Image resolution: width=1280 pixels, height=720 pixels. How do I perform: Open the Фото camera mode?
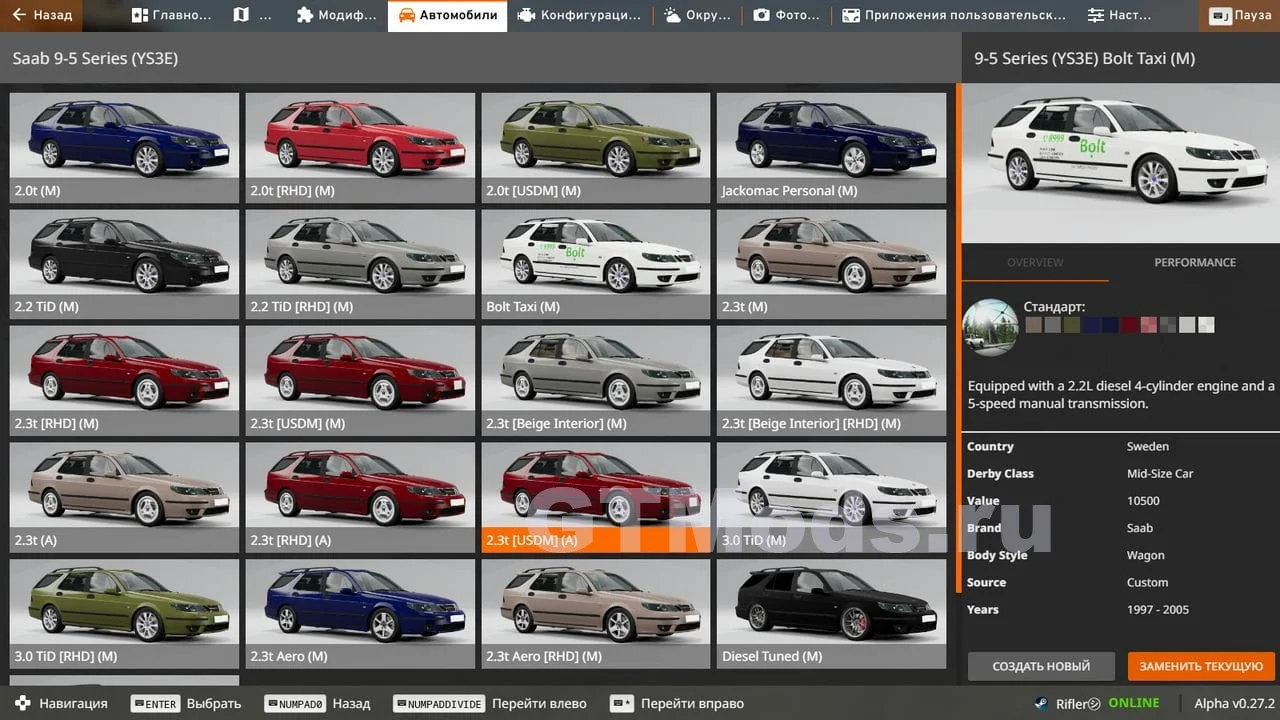point(786,16)
